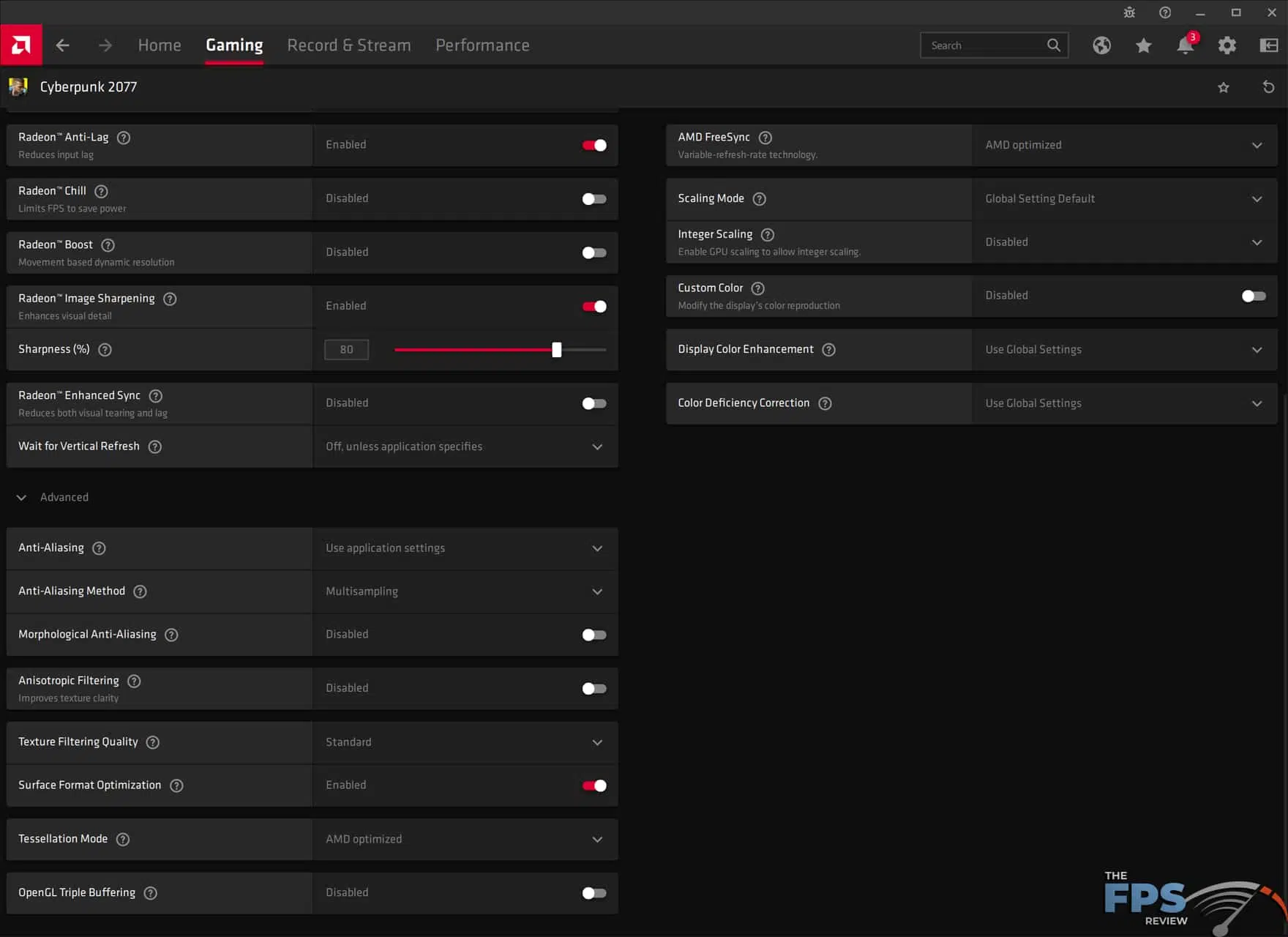Click the Sharpness slider handle

tap(557, 350)
